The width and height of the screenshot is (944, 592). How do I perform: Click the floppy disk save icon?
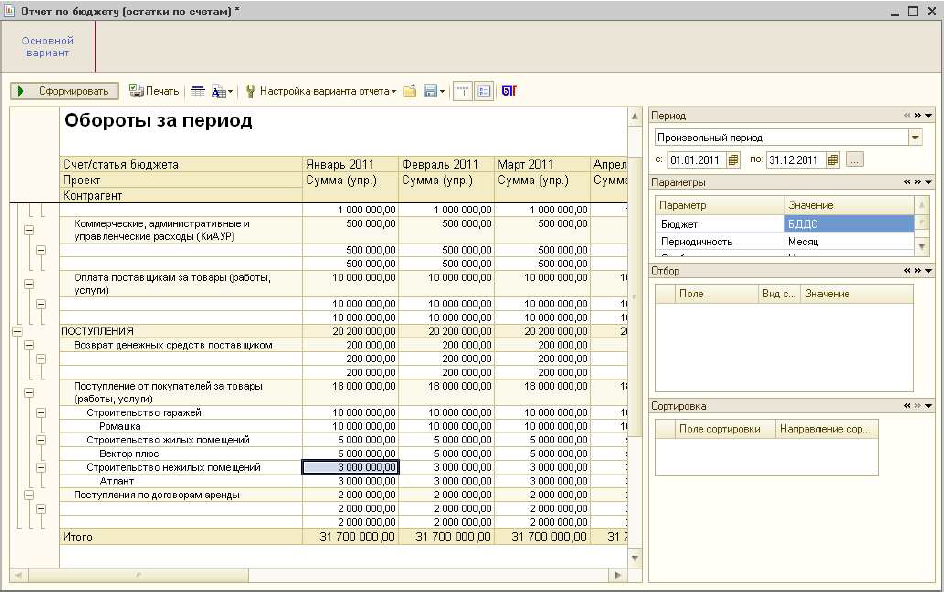[431, 91]
